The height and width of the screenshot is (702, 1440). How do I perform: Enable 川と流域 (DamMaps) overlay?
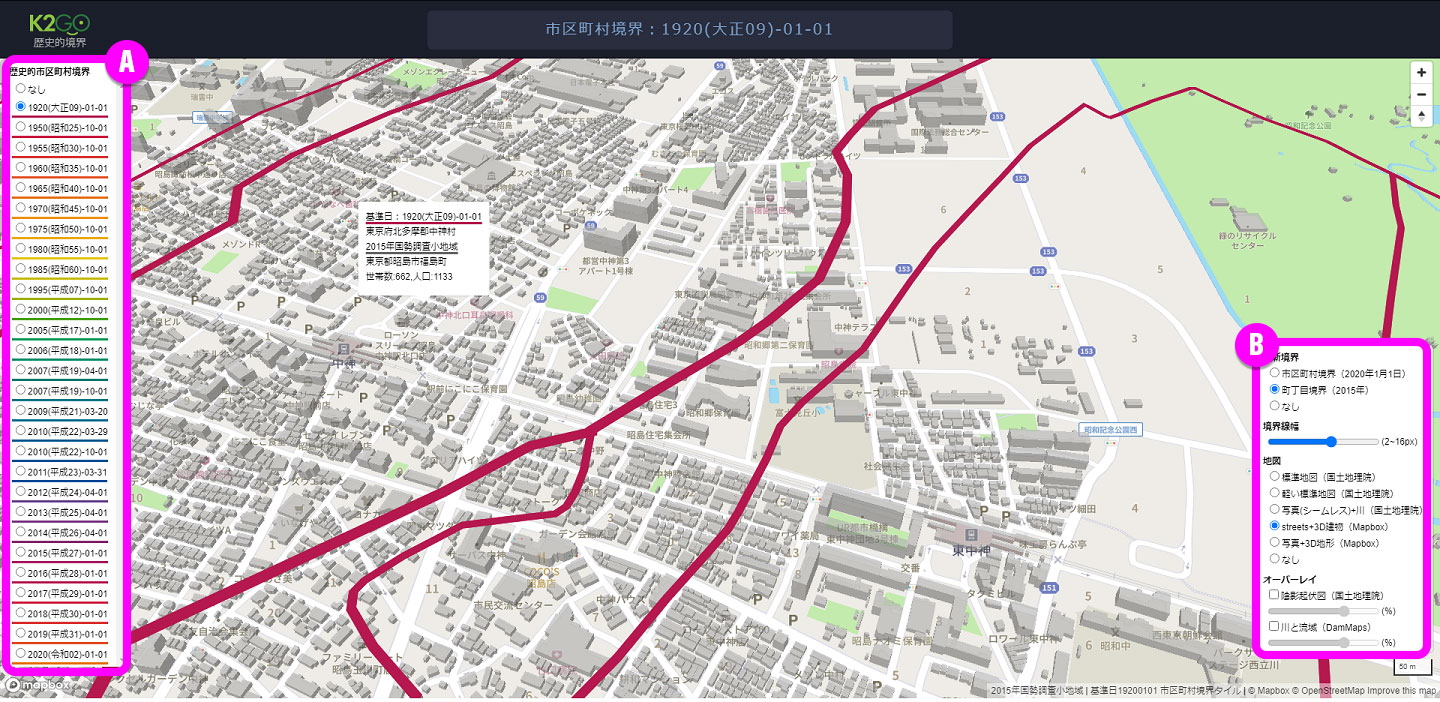pos(1274,627)
